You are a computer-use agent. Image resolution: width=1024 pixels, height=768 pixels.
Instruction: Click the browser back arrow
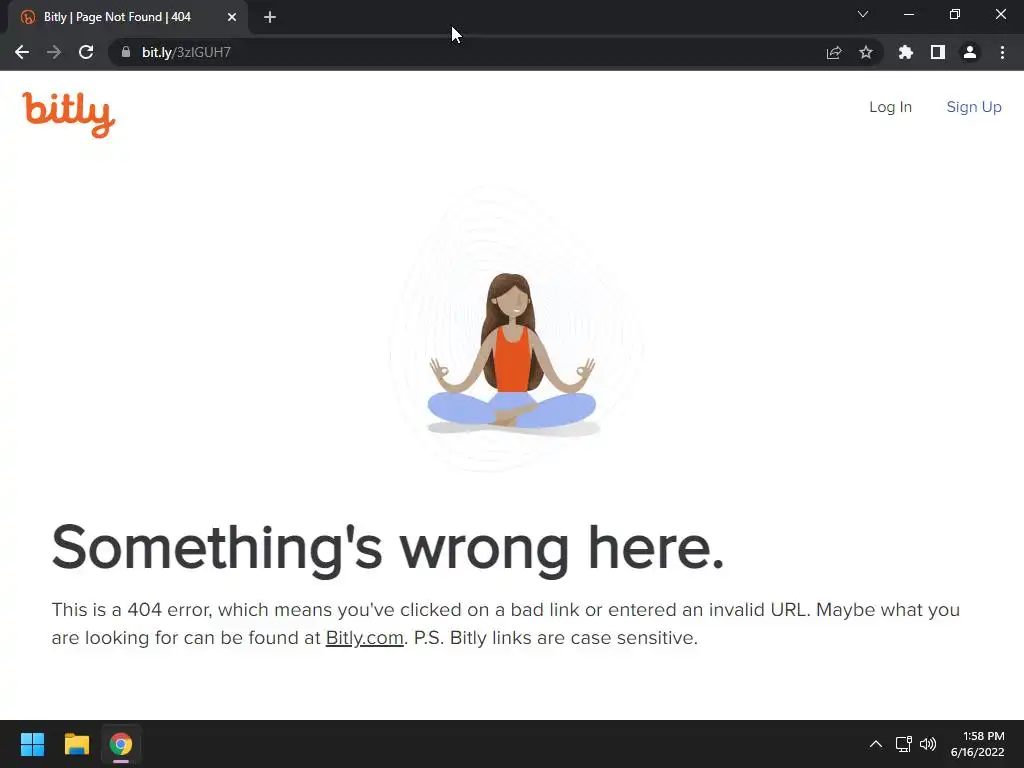coord(22,52)
